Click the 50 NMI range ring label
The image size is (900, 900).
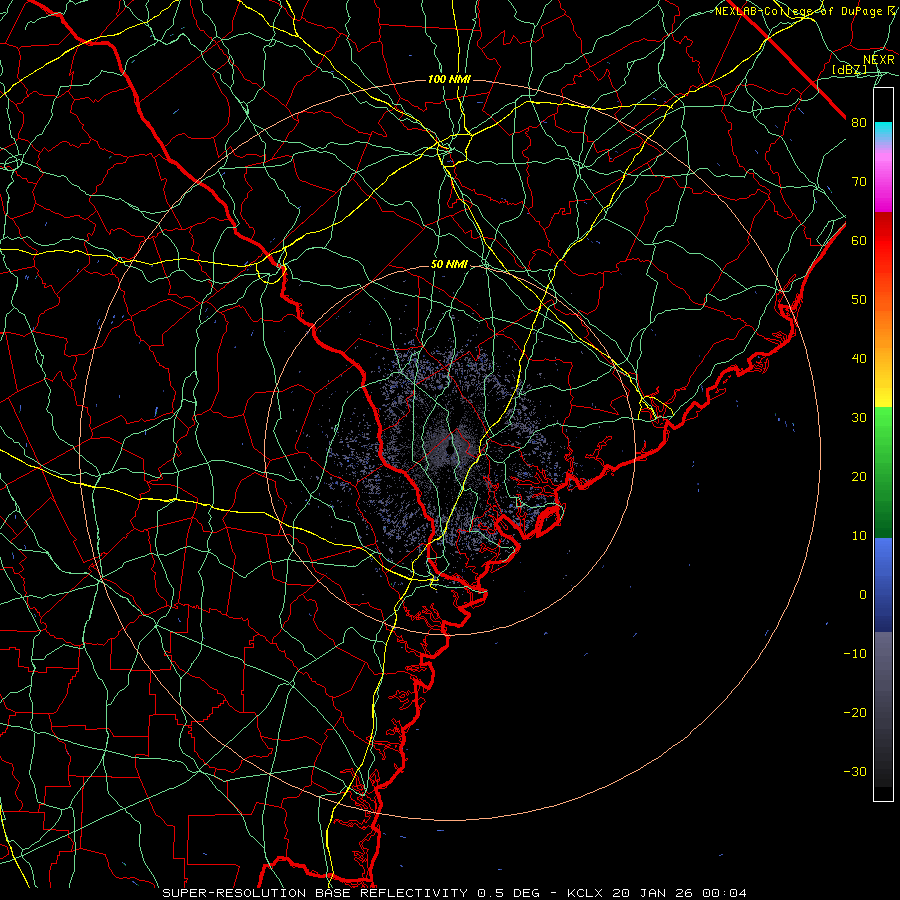(x=449, y=265)
